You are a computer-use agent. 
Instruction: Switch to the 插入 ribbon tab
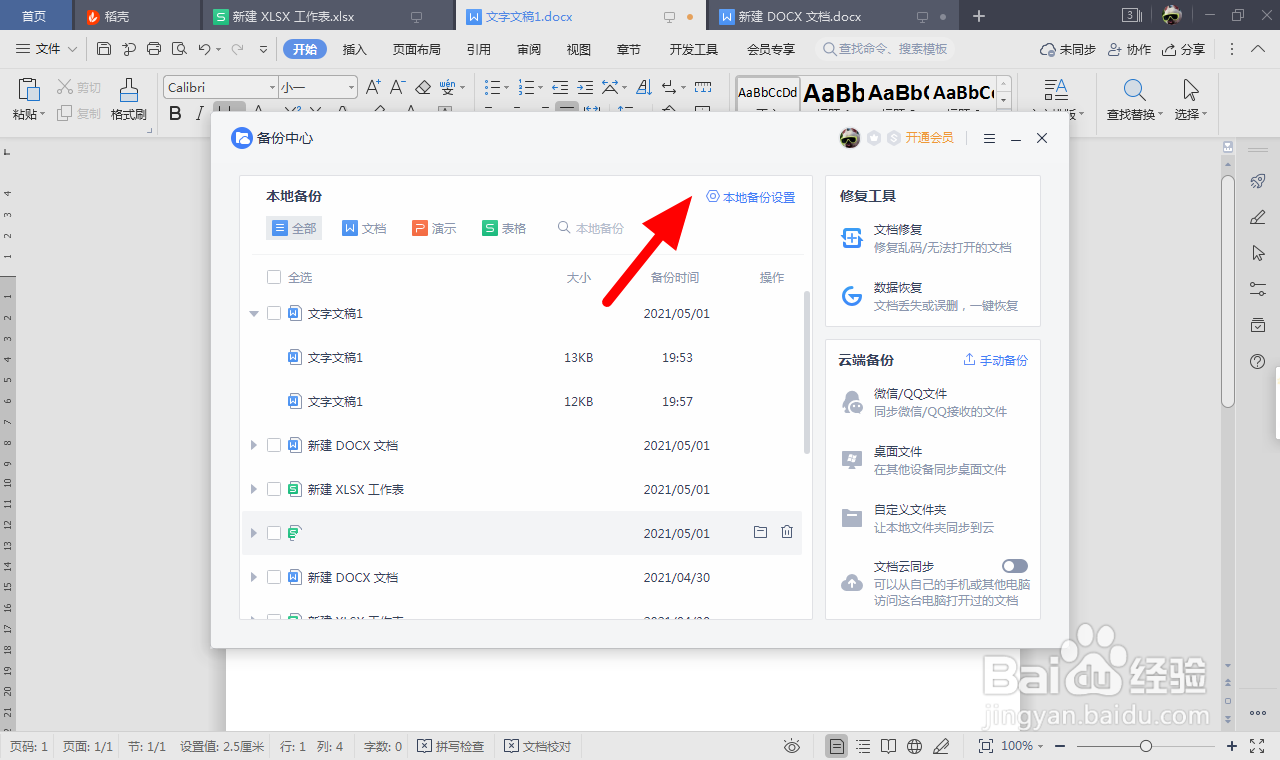coord(355,49)
